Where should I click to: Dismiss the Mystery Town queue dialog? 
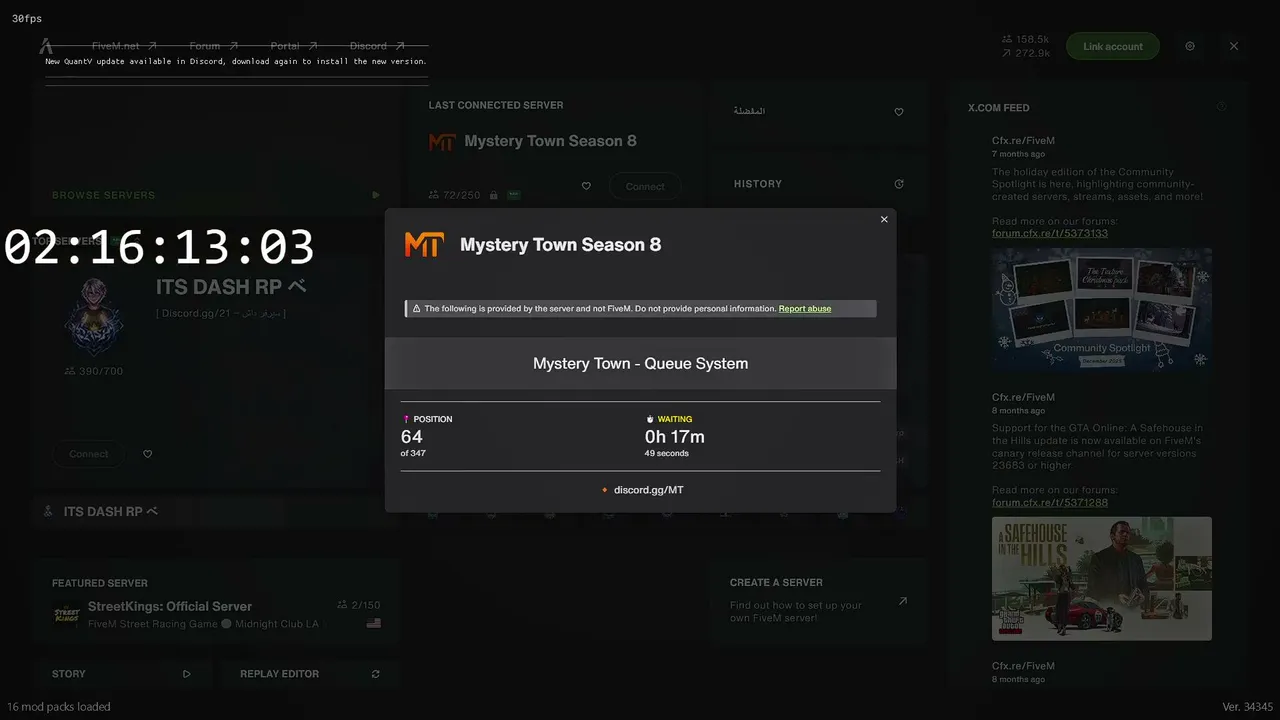pos(884,219)
